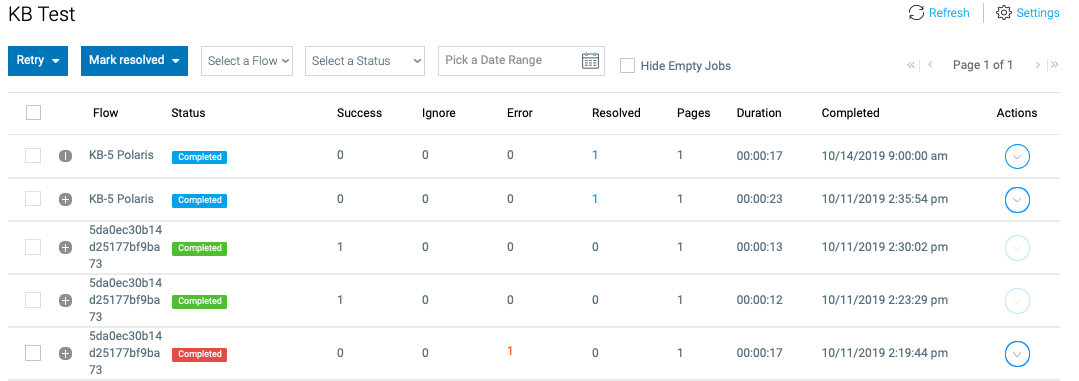1079x381 pixels.
Task: Go to previous page arrow
Action: pos(930,65)
